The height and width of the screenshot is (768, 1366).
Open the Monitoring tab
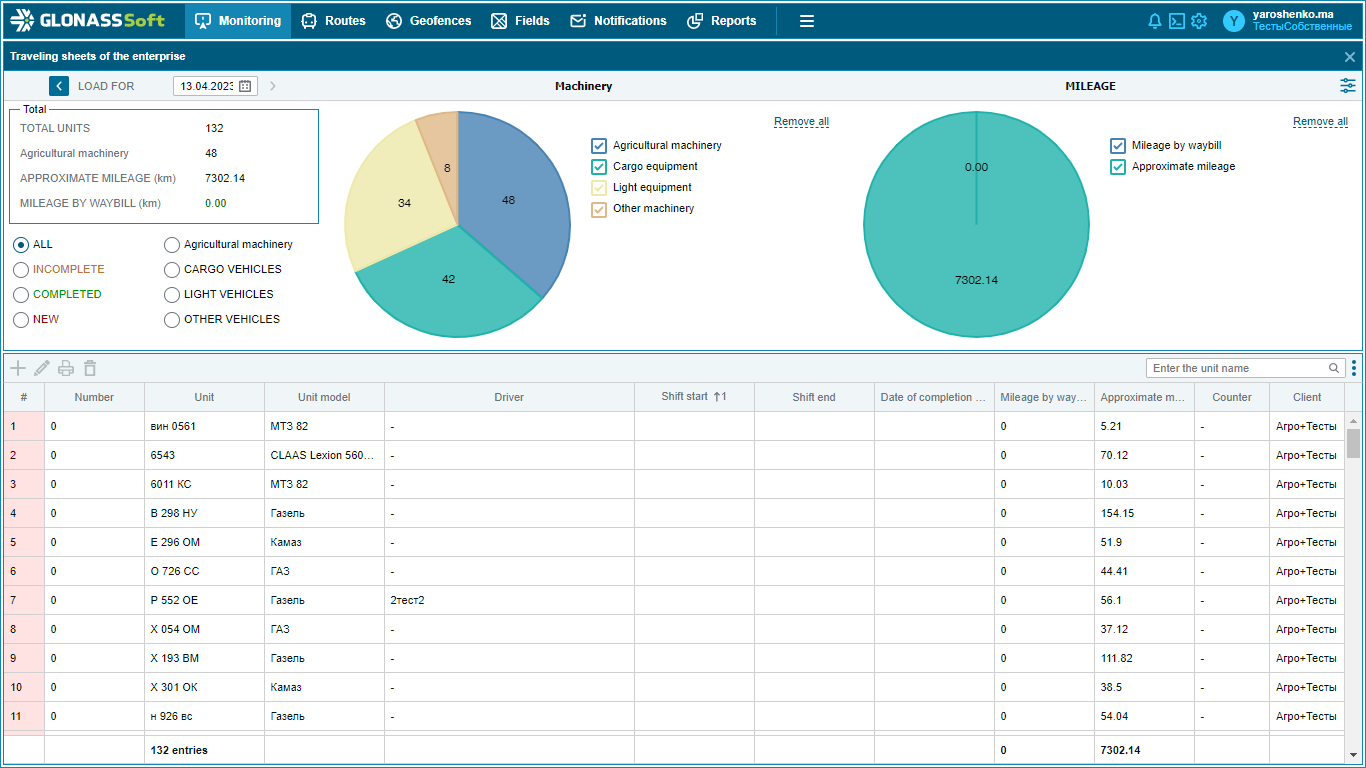click(x=238, y=21)
